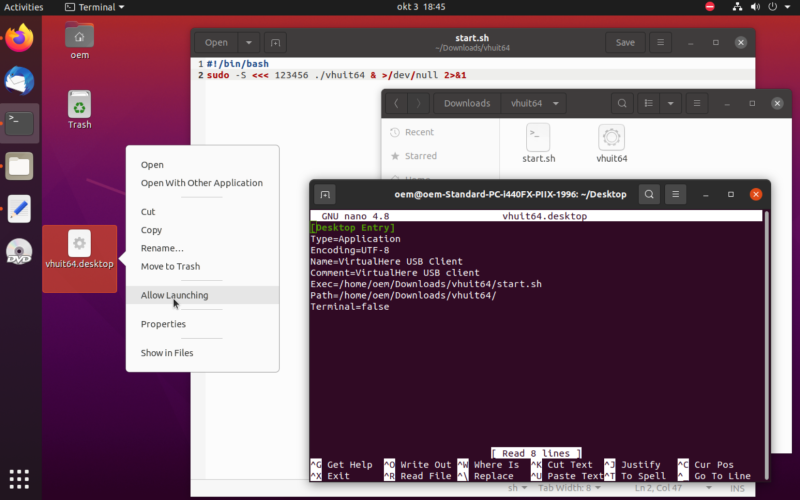This screenshot has width=800, height=500.
Task: Open view options dropdown in Files
Action: pos(670,104)
